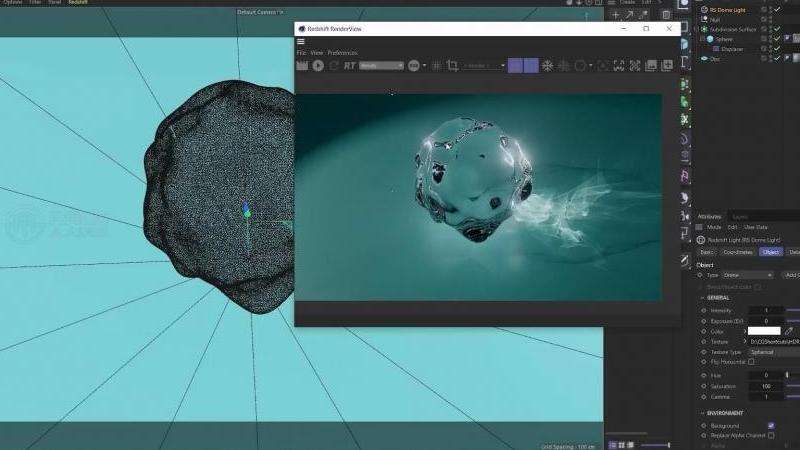Open the File menu in RenderView

tap(302, 53)
